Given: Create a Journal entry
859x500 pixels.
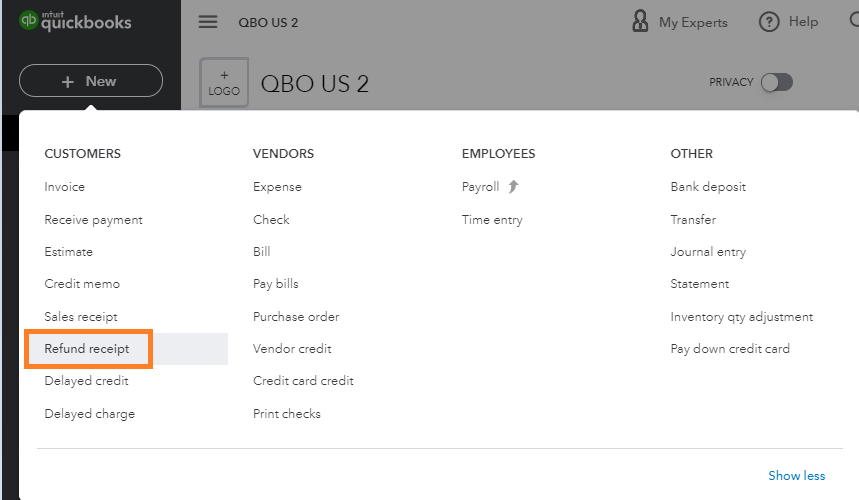Looking at the screenshot, I should coord(708,252).
